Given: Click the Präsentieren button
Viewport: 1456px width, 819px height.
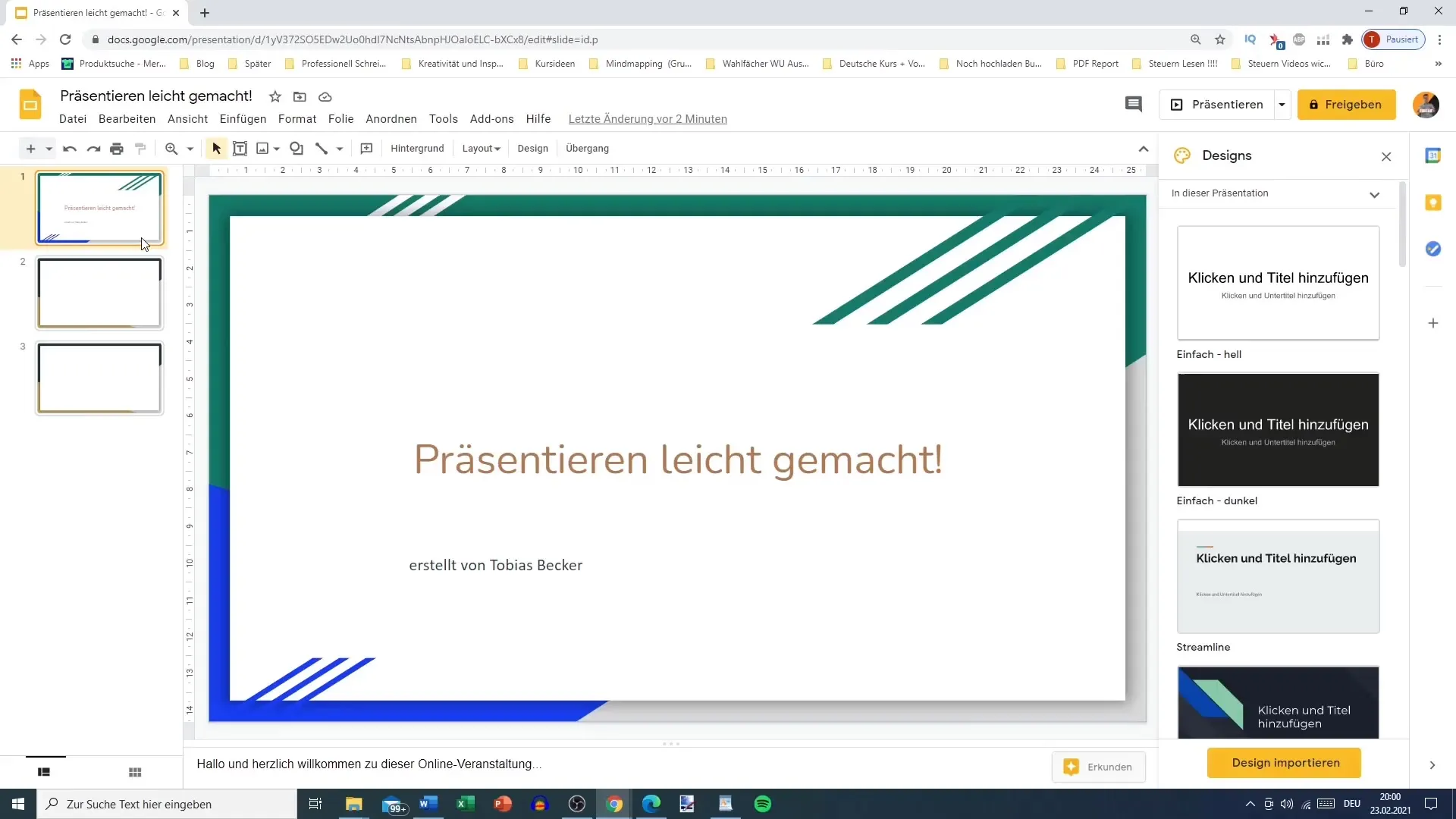Looking at the screenshot, I should tap(1218, 105).
